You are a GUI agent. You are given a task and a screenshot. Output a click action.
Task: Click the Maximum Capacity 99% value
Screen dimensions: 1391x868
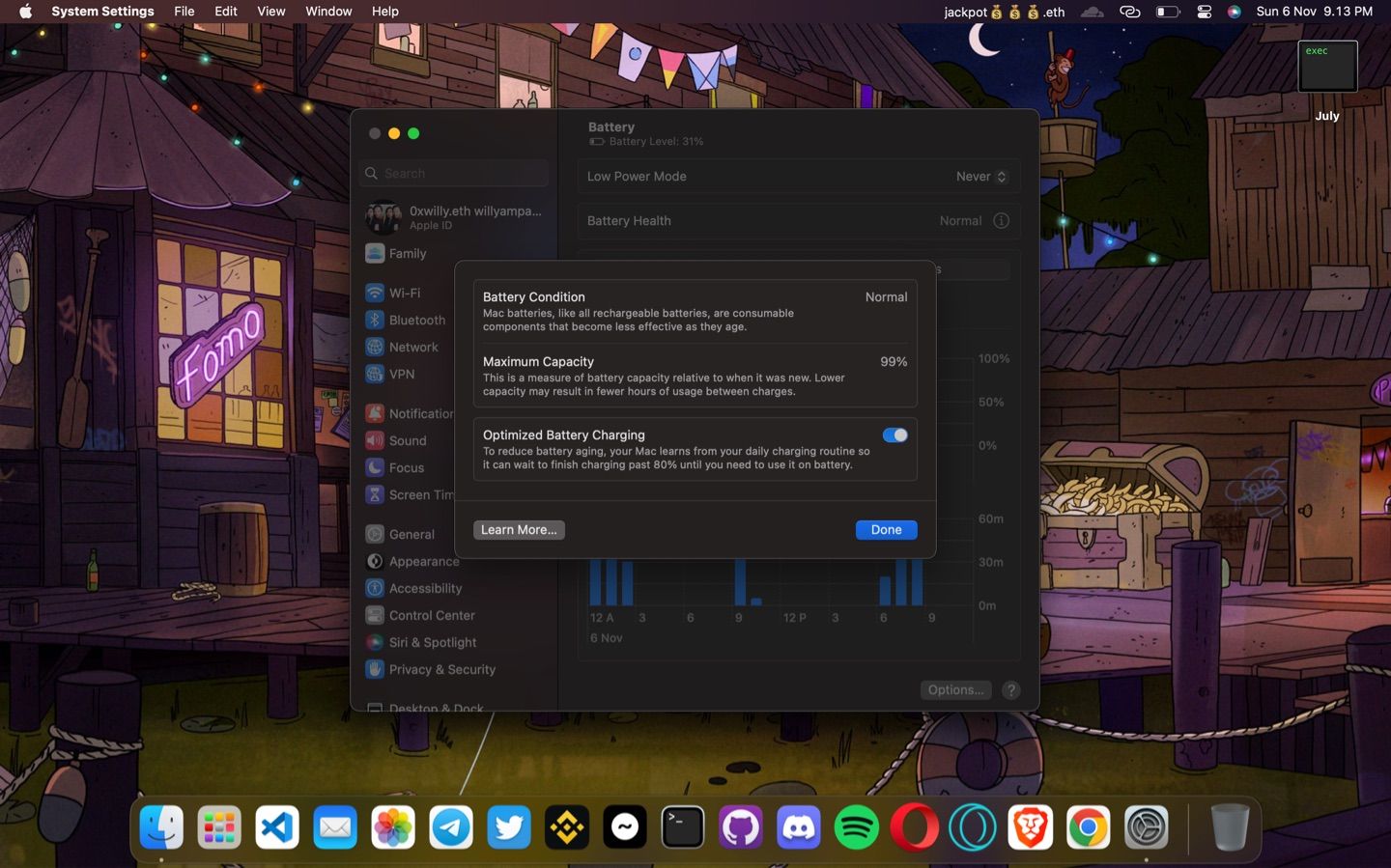894,361
